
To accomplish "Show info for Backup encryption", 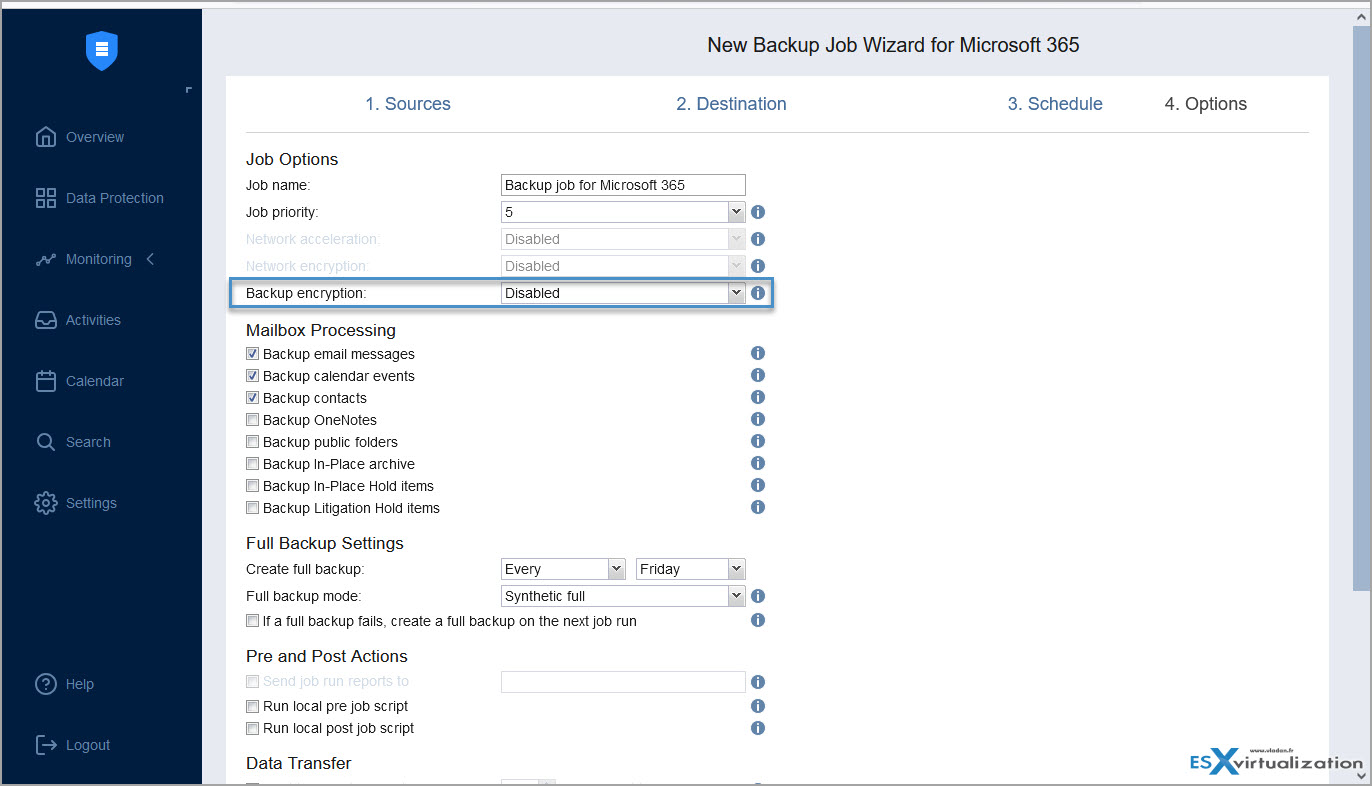I will [x=758, y=293].
